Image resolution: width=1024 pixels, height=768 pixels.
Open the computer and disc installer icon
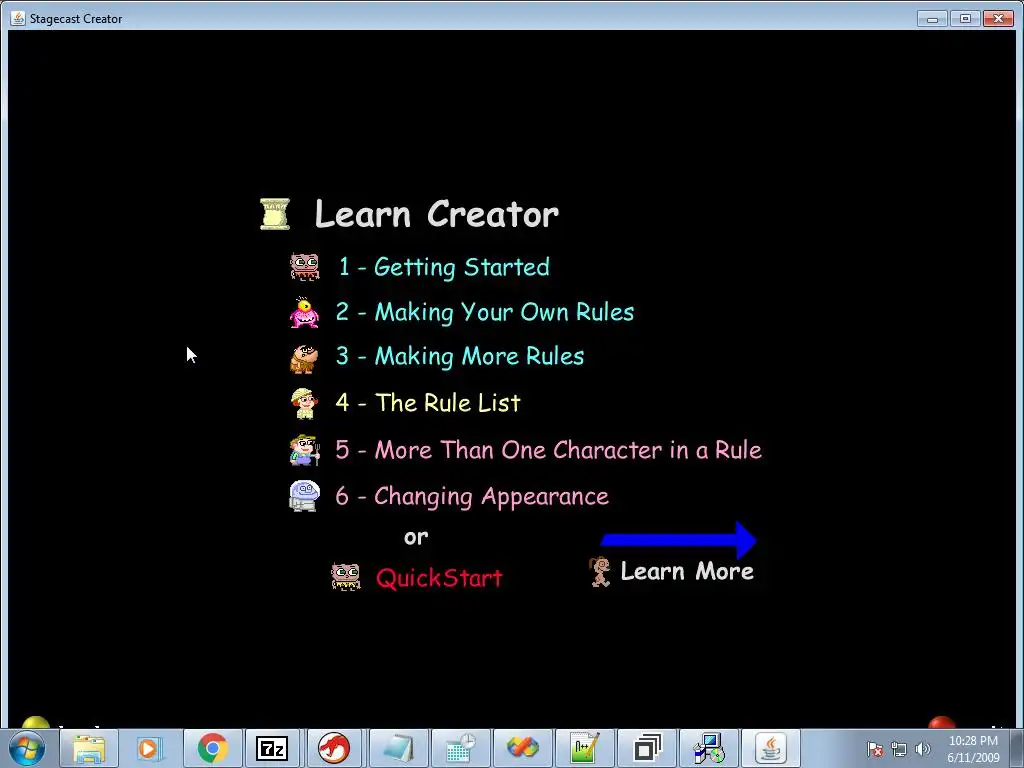pos(709,748)
